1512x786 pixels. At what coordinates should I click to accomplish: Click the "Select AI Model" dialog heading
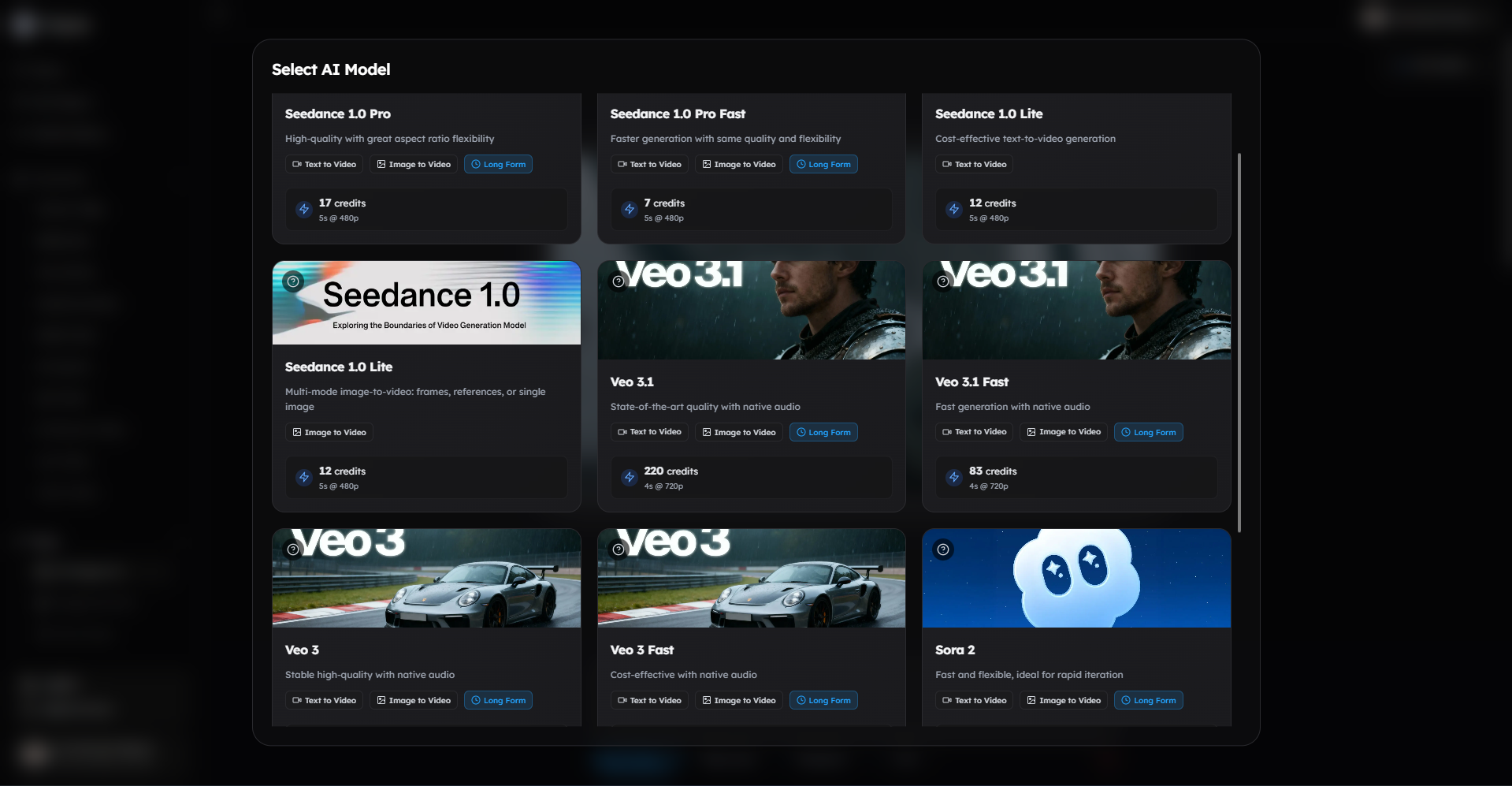coord(331,69)
